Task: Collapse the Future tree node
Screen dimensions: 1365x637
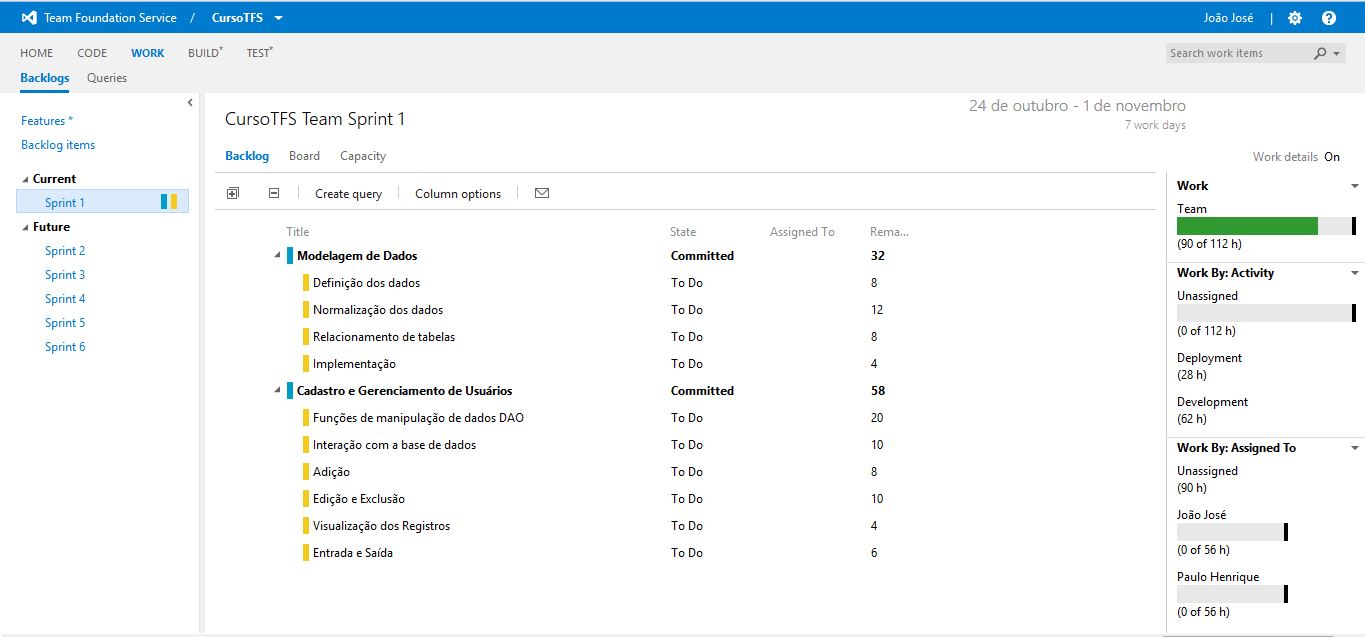Action: [x=26, y=227]
